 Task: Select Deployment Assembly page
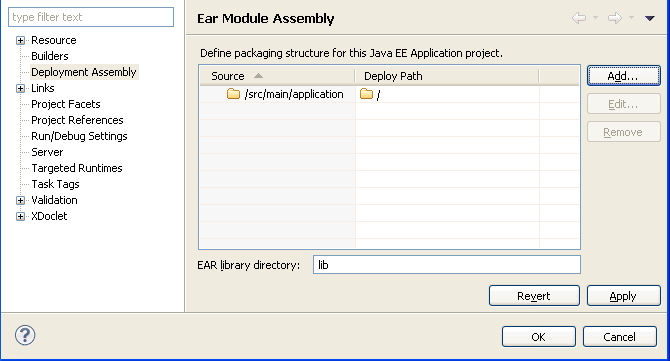pos(84,72)
